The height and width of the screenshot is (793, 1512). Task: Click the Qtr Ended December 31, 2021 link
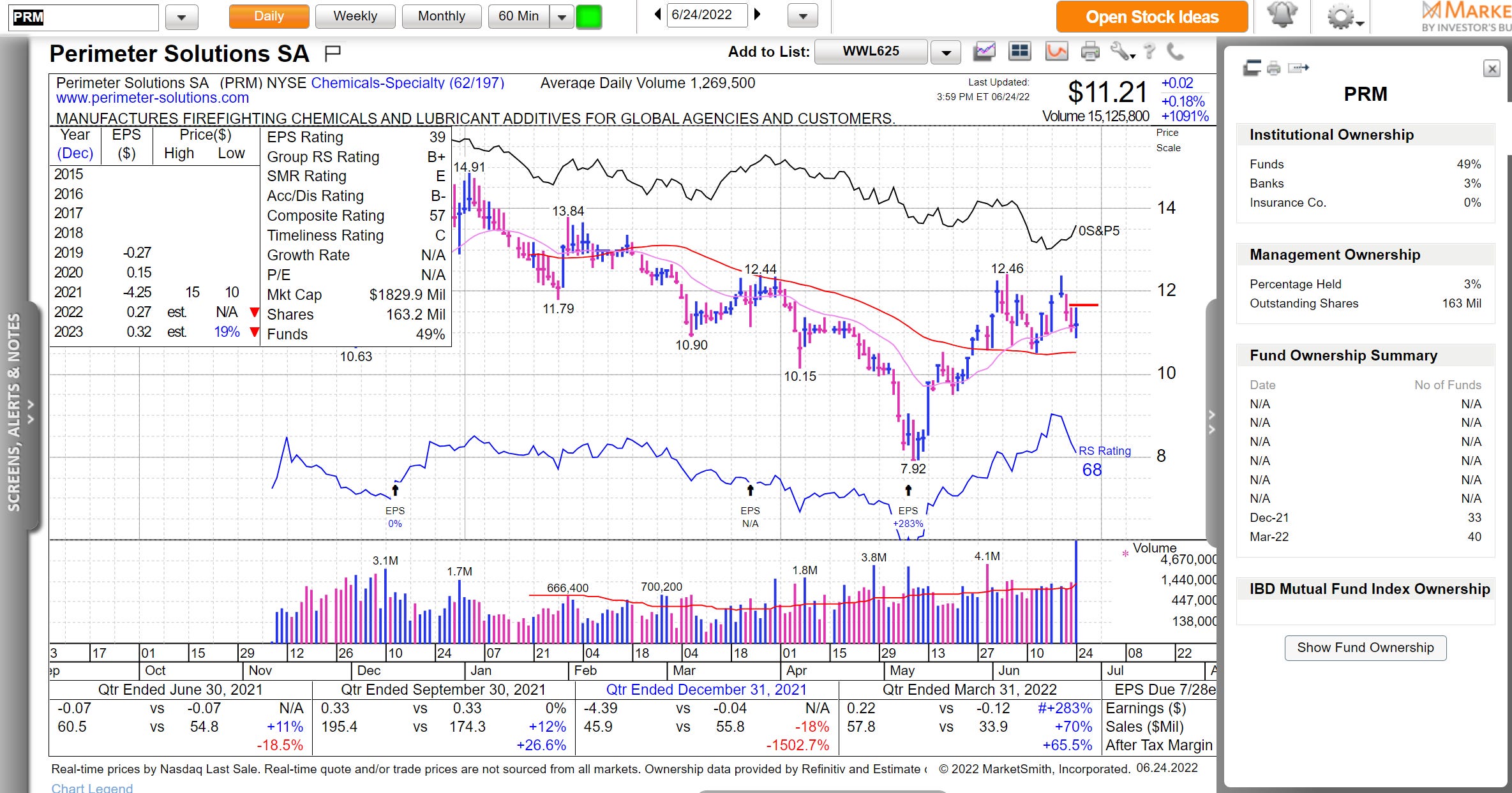(x=706, y=690)
